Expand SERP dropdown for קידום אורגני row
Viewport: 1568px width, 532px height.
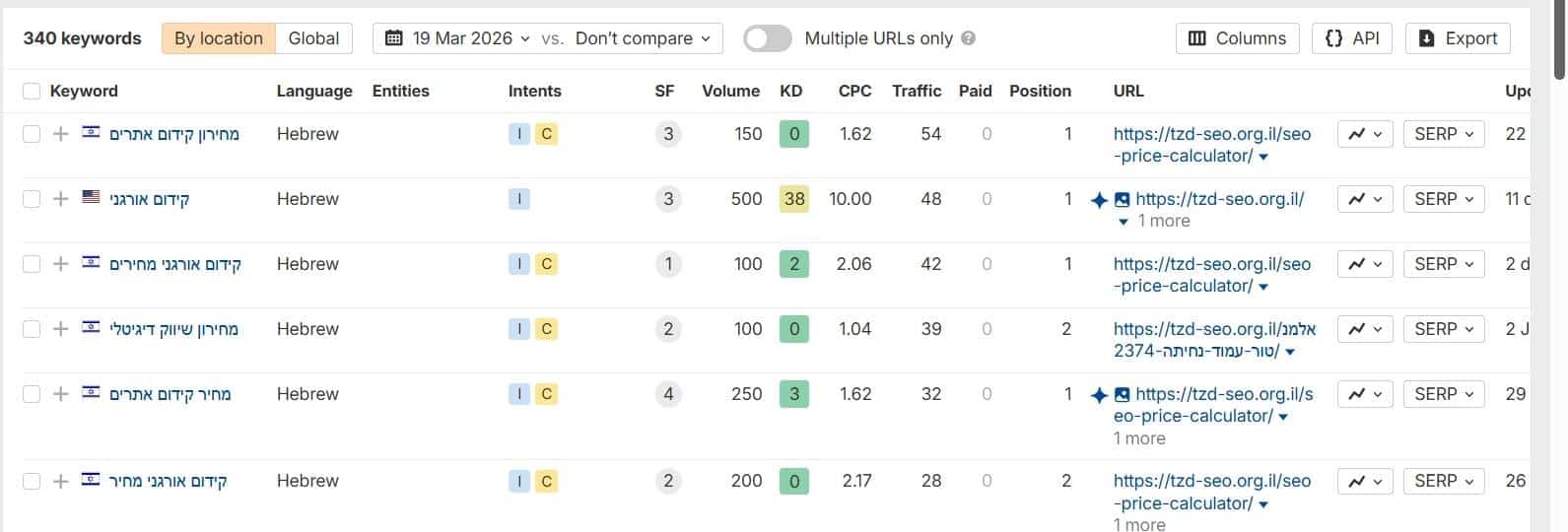tap(1443, 199)
